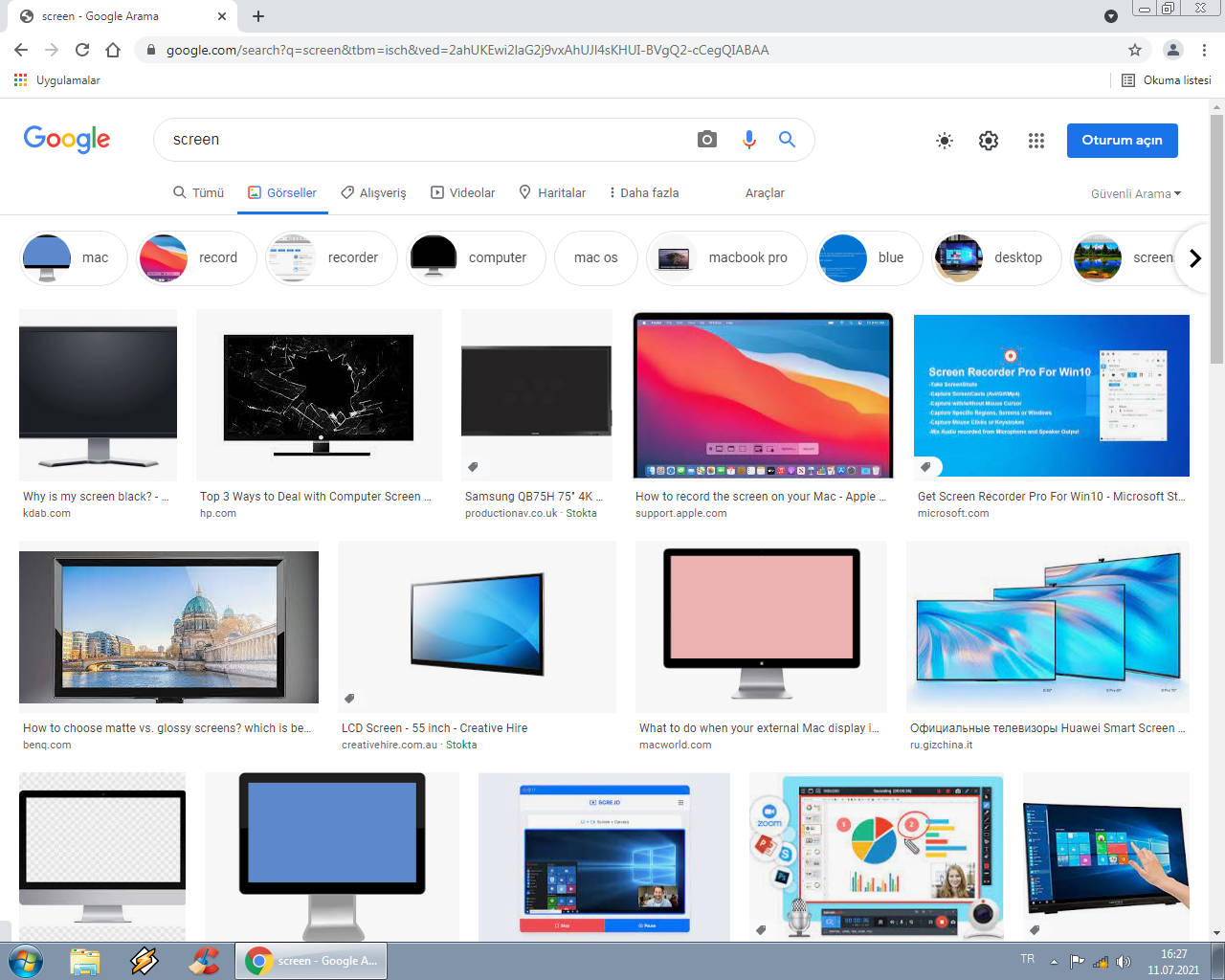The image size is (1225, 980).
Task: Click the Action Center flag icon in tray
Action: pos(1078,962)
